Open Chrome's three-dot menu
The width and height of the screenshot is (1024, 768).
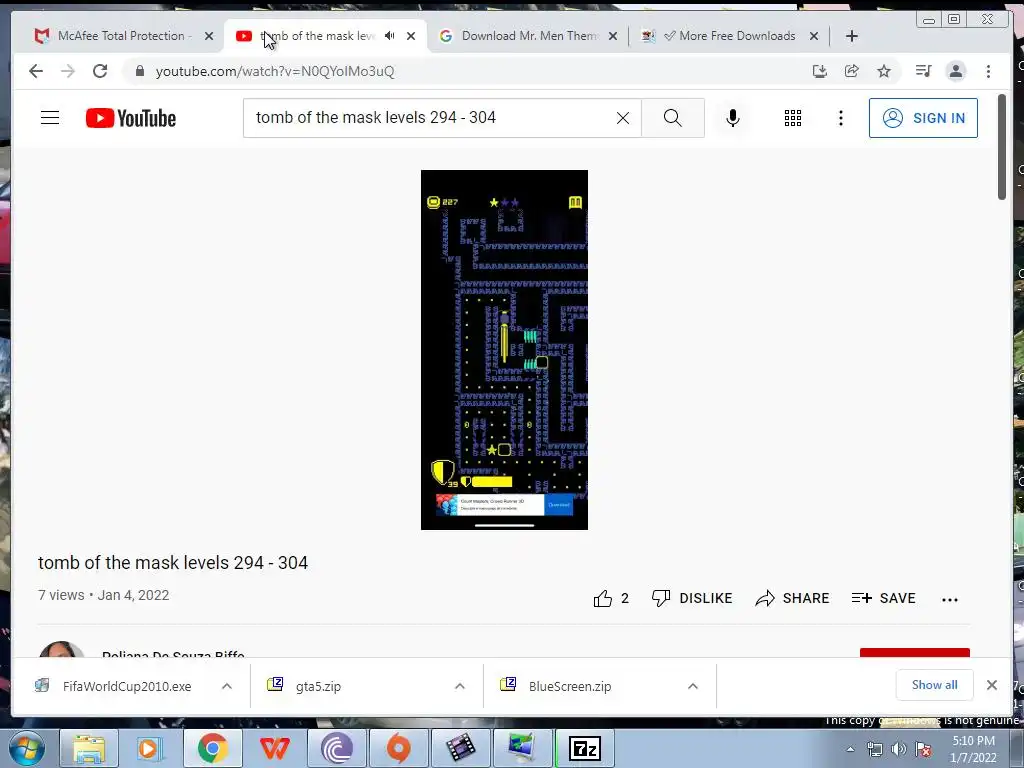pyautogui.click(x=988, y=71)
